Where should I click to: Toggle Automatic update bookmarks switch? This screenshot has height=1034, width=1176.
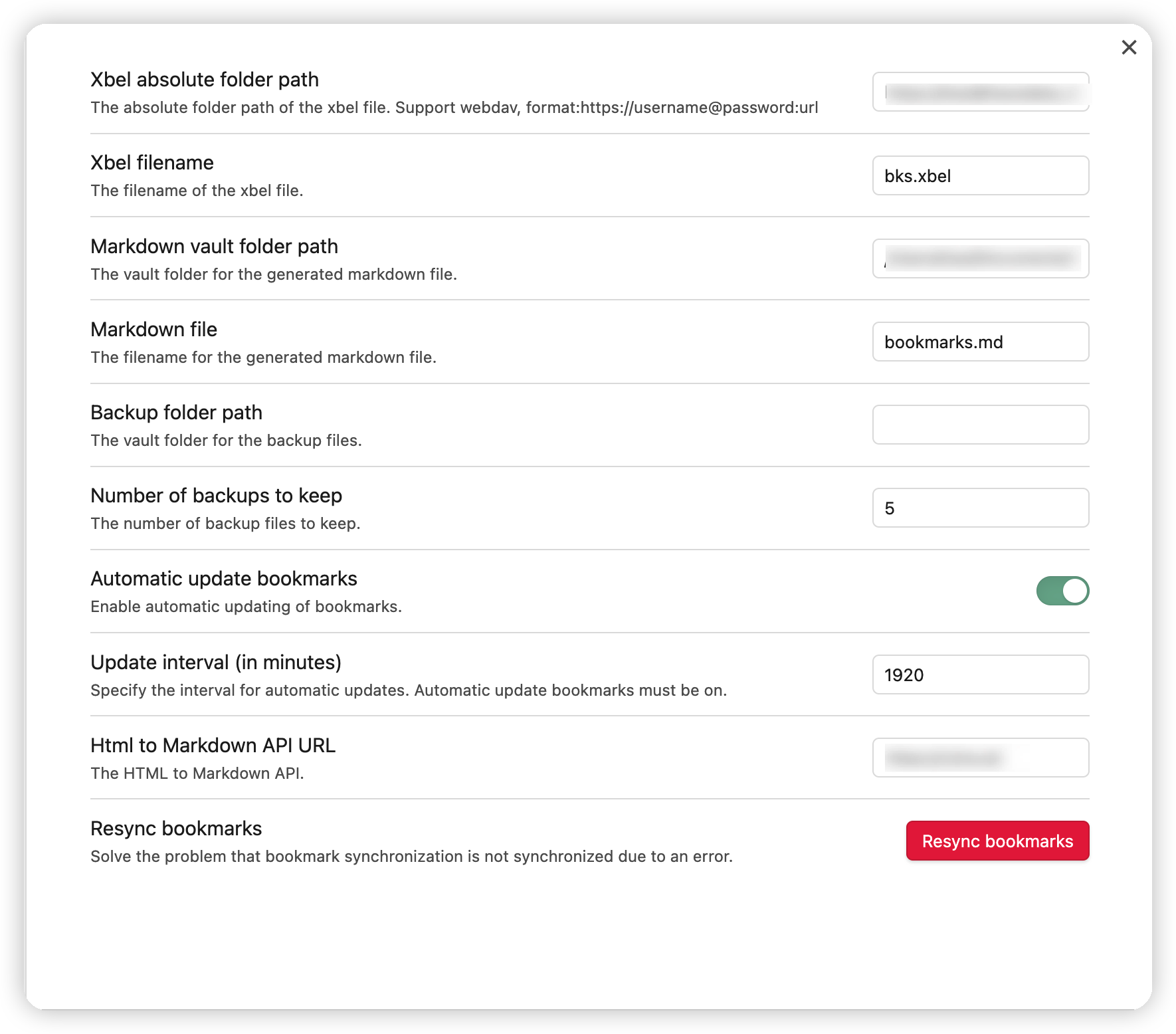1062,591
